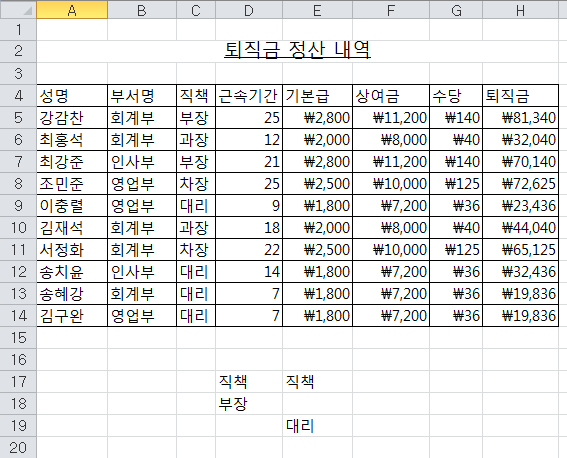The height and width of the screenshot is (458, 567).
Task: Click 인사부 in 최강준's row
Action: pyautogui.click(x=142, y=162)
